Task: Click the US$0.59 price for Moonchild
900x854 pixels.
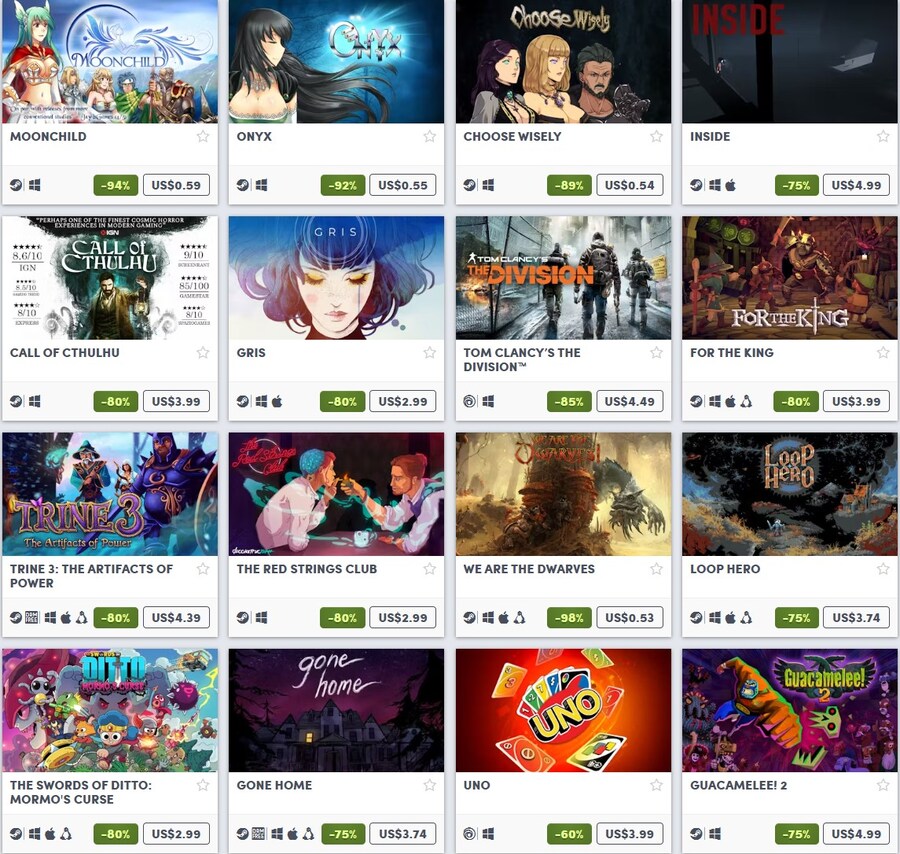Action: 176,185
